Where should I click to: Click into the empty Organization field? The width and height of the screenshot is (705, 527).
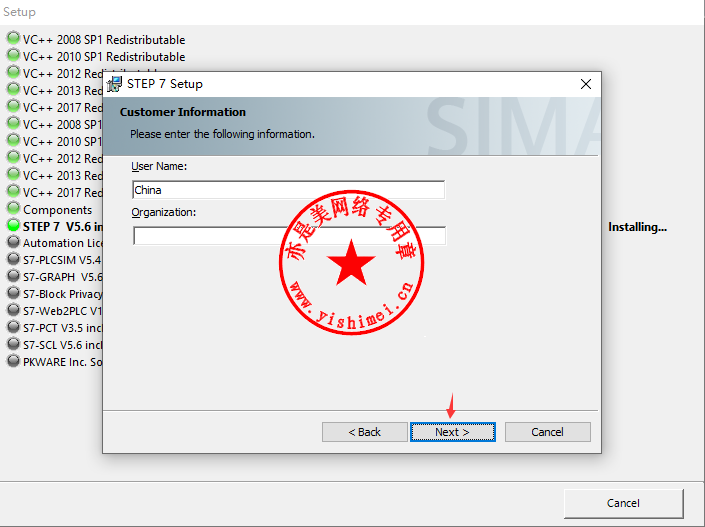point(290,236)
